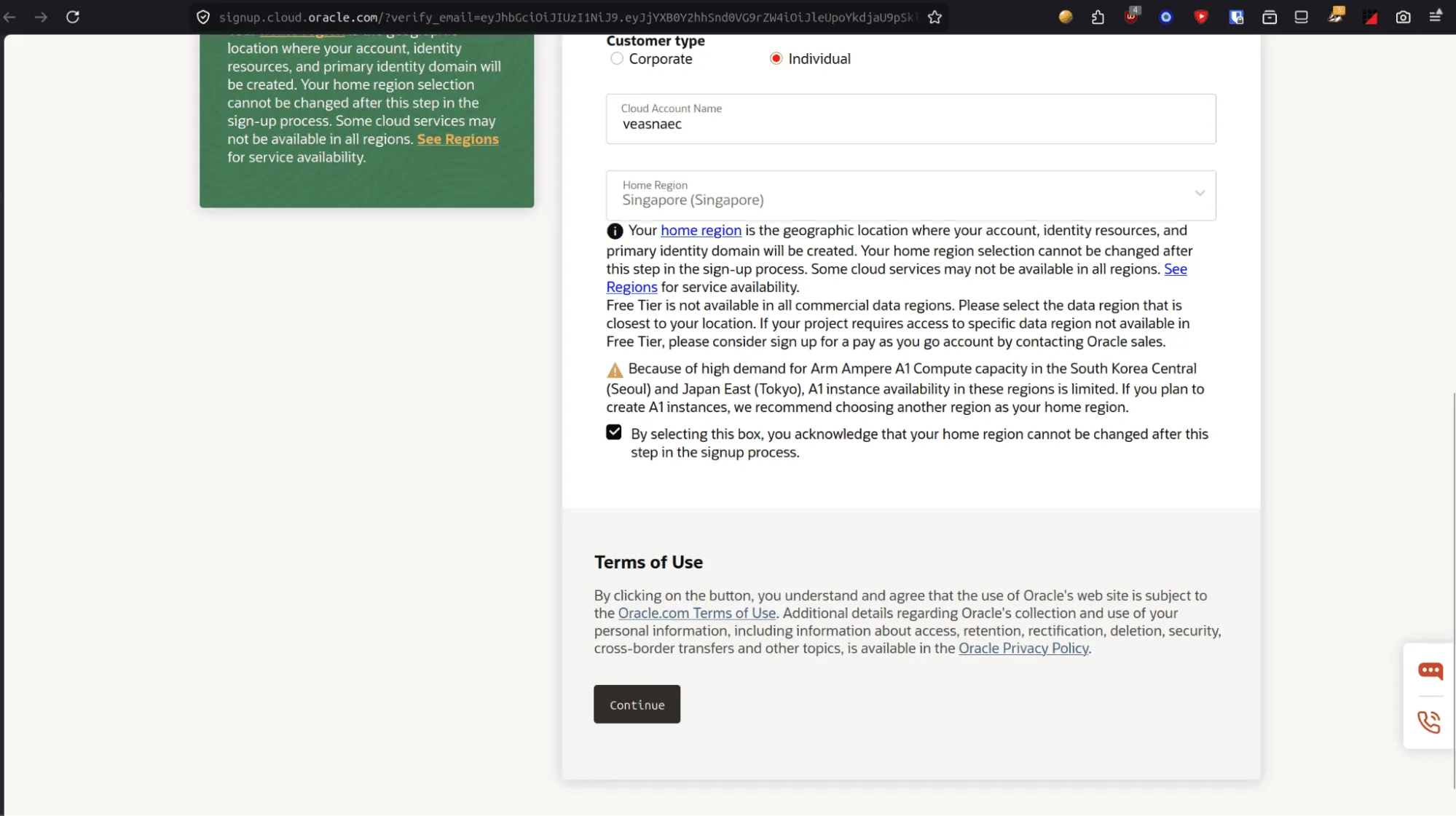This screenshot has width=1456, height=816.
Task: Reload the Oracle signup page
Action: pos(73,17)
